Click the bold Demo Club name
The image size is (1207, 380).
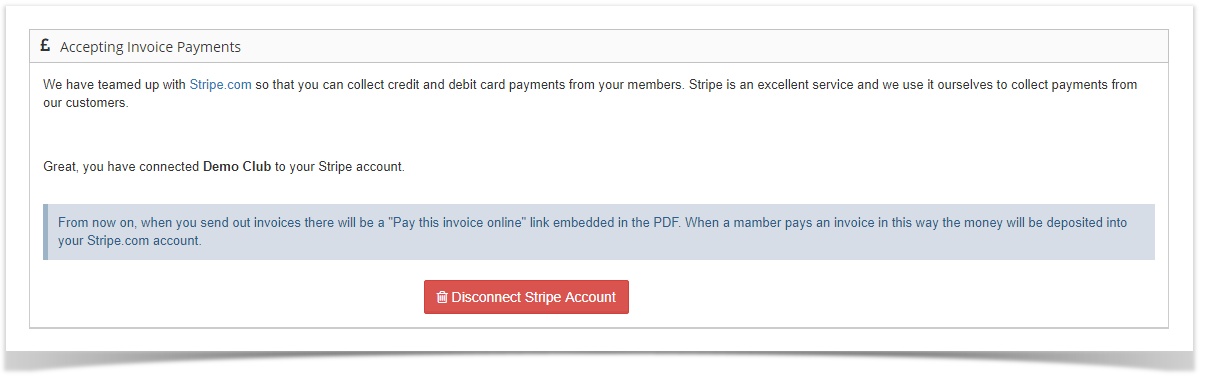237,167
